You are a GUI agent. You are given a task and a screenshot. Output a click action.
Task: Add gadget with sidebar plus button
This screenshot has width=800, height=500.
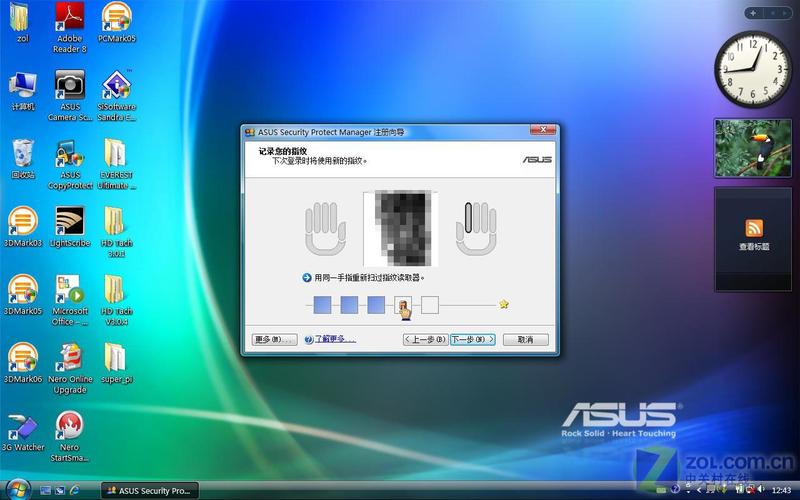[x=753, y=13]
